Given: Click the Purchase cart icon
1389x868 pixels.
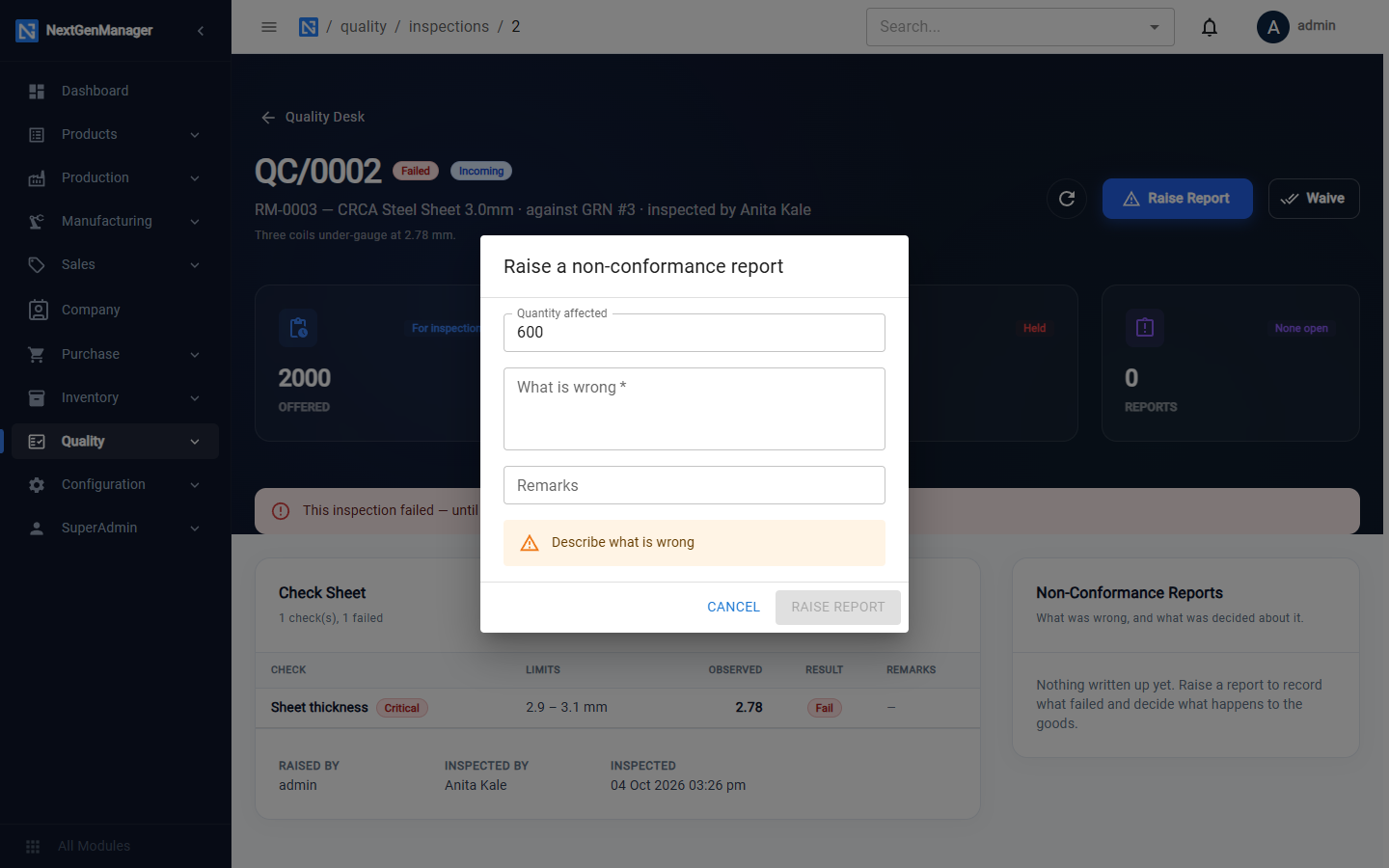Looking at the screenshot, I should coord(37,355).
